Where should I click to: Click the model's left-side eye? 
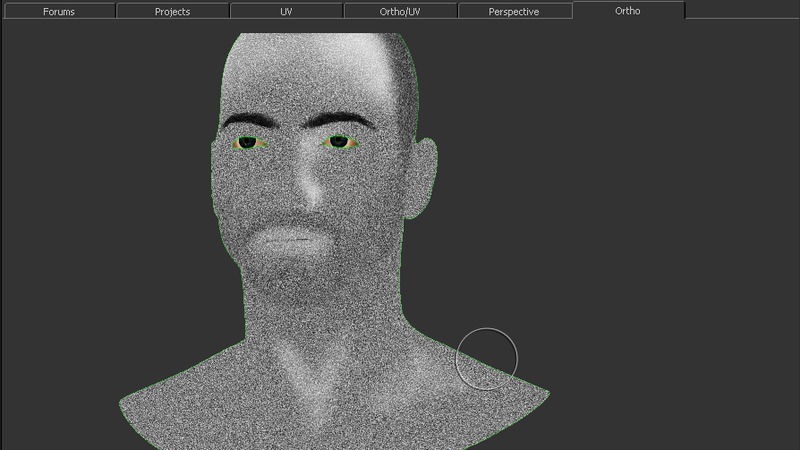click(x=247, y=143)
